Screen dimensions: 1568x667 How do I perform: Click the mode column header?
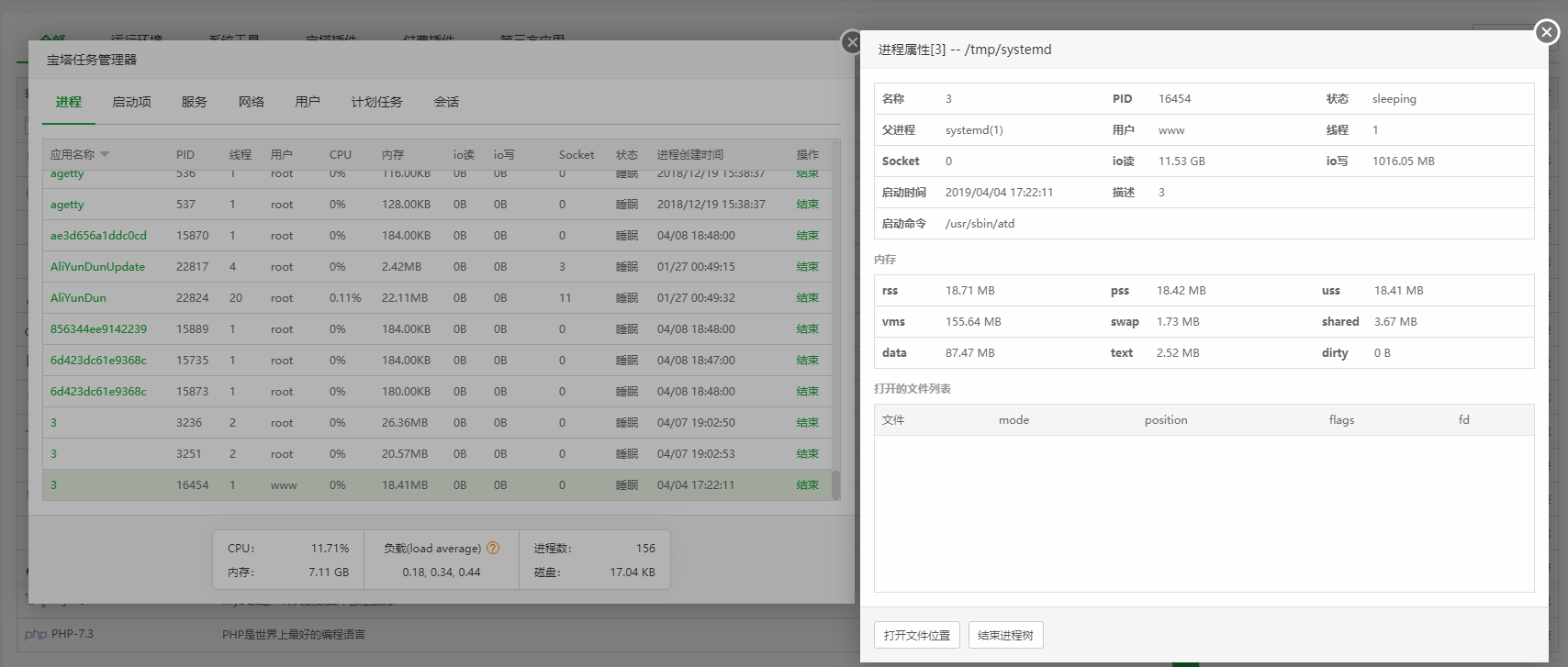click(x=1014, y=419)
